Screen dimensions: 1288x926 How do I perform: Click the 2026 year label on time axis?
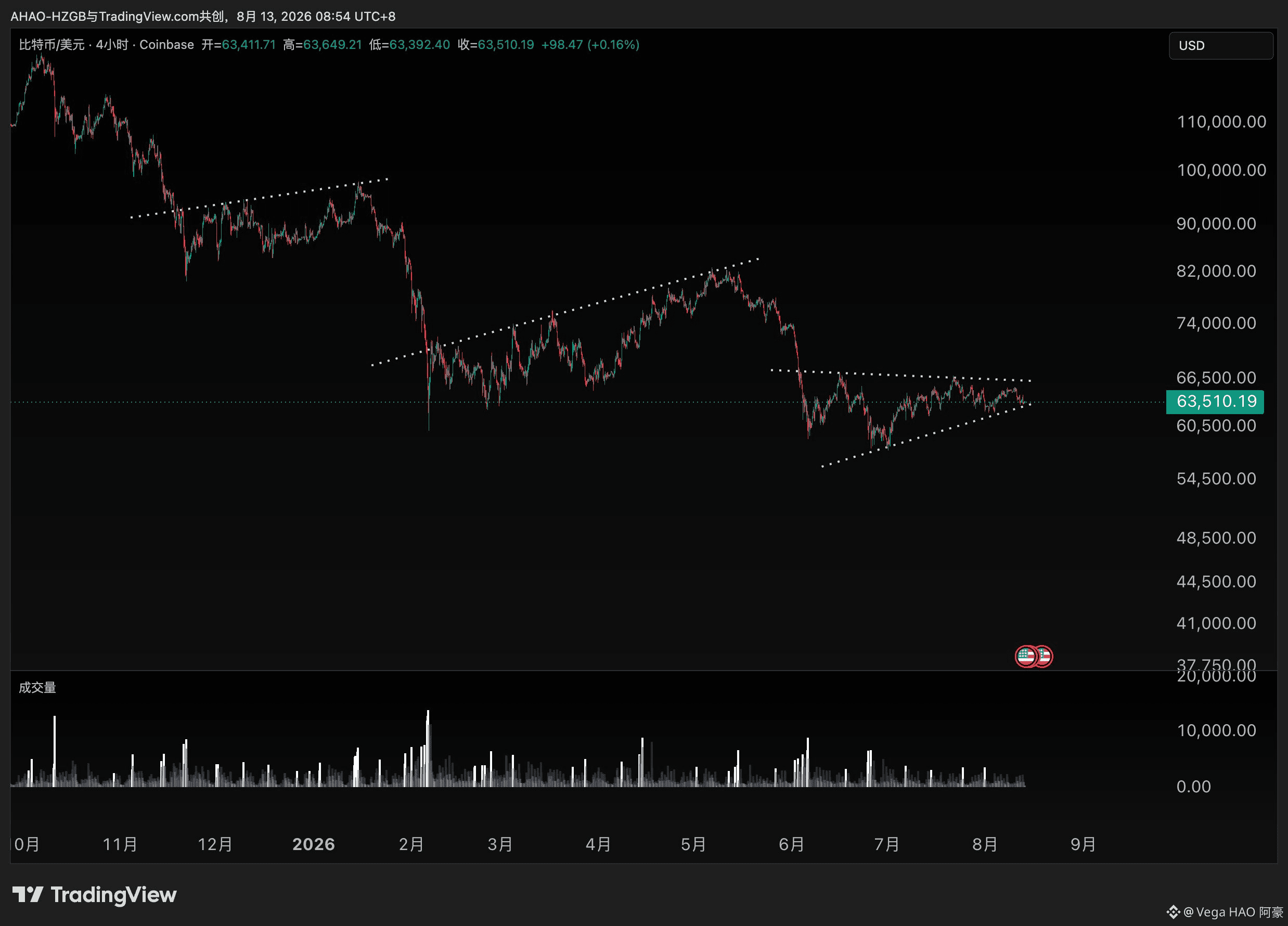click(x=314, y=844)
